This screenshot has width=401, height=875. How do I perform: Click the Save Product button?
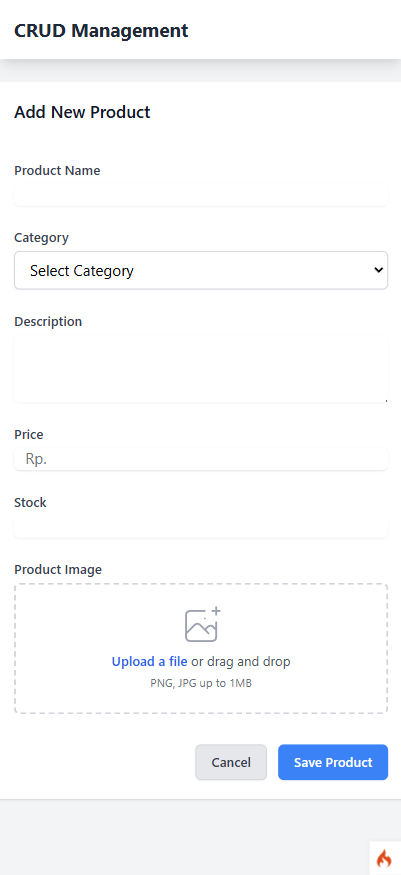pyautogui.click(x=333, y=762)
